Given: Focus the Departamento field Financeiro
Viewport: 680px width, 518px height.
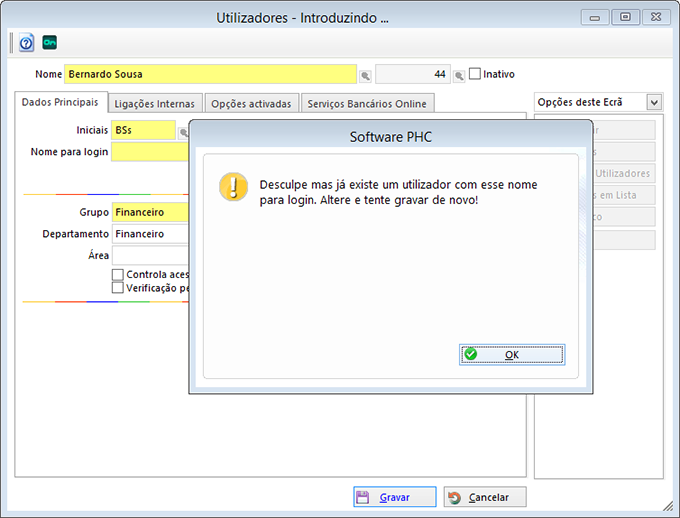Looking at the screenshot, I should pyautogui.click(x=150, y=234).
